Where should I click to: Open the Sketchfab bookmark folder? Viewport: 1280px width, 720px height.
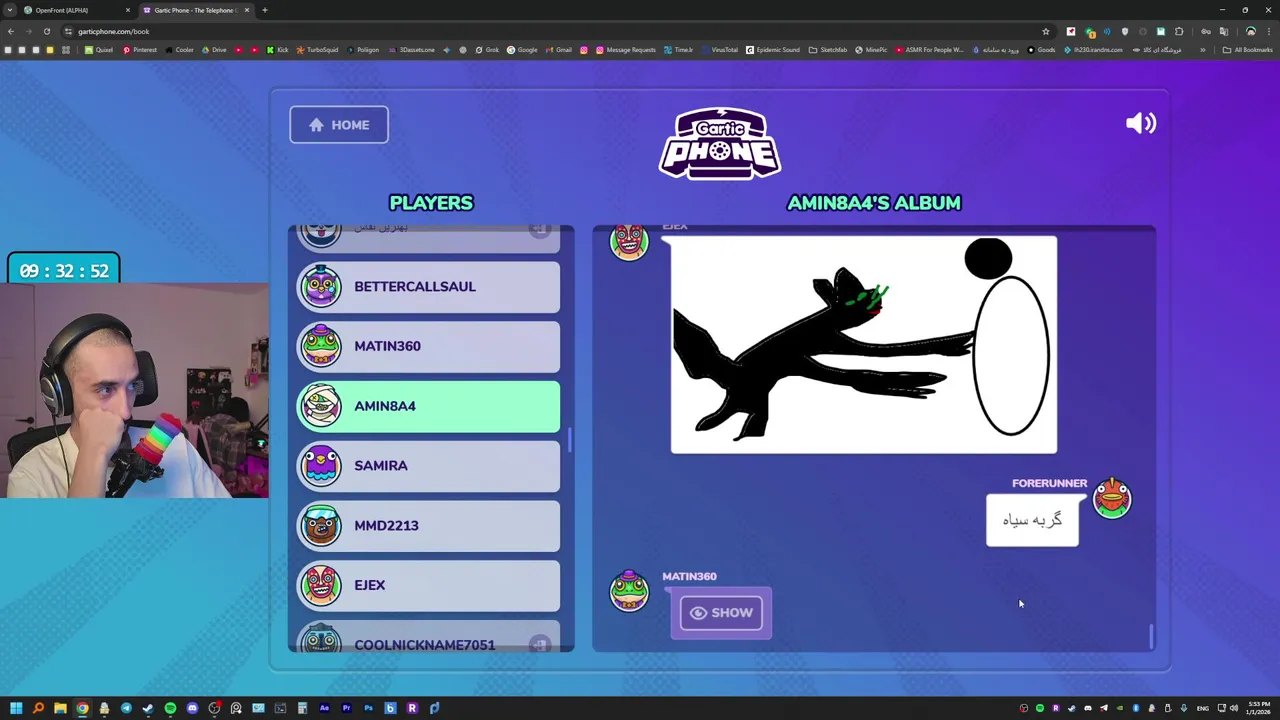[828, 50]
